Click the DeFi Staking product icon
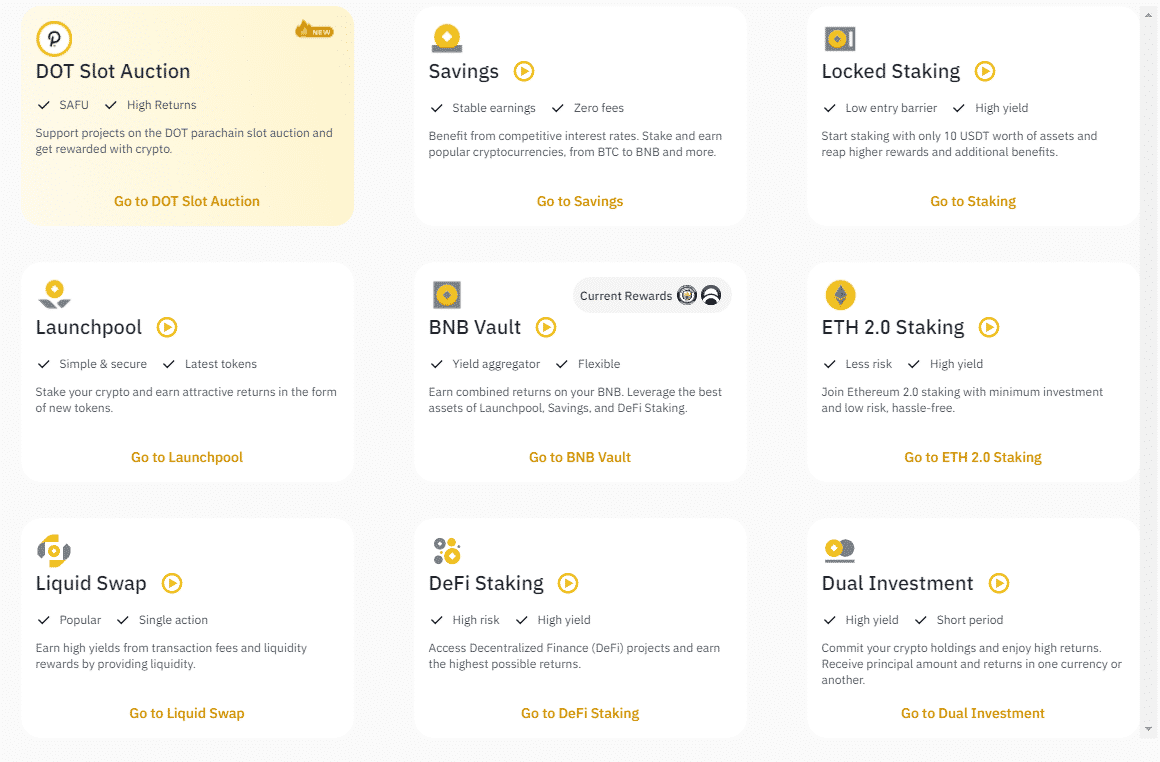The width and height of the screenshot is (1160, 762). 446,550
